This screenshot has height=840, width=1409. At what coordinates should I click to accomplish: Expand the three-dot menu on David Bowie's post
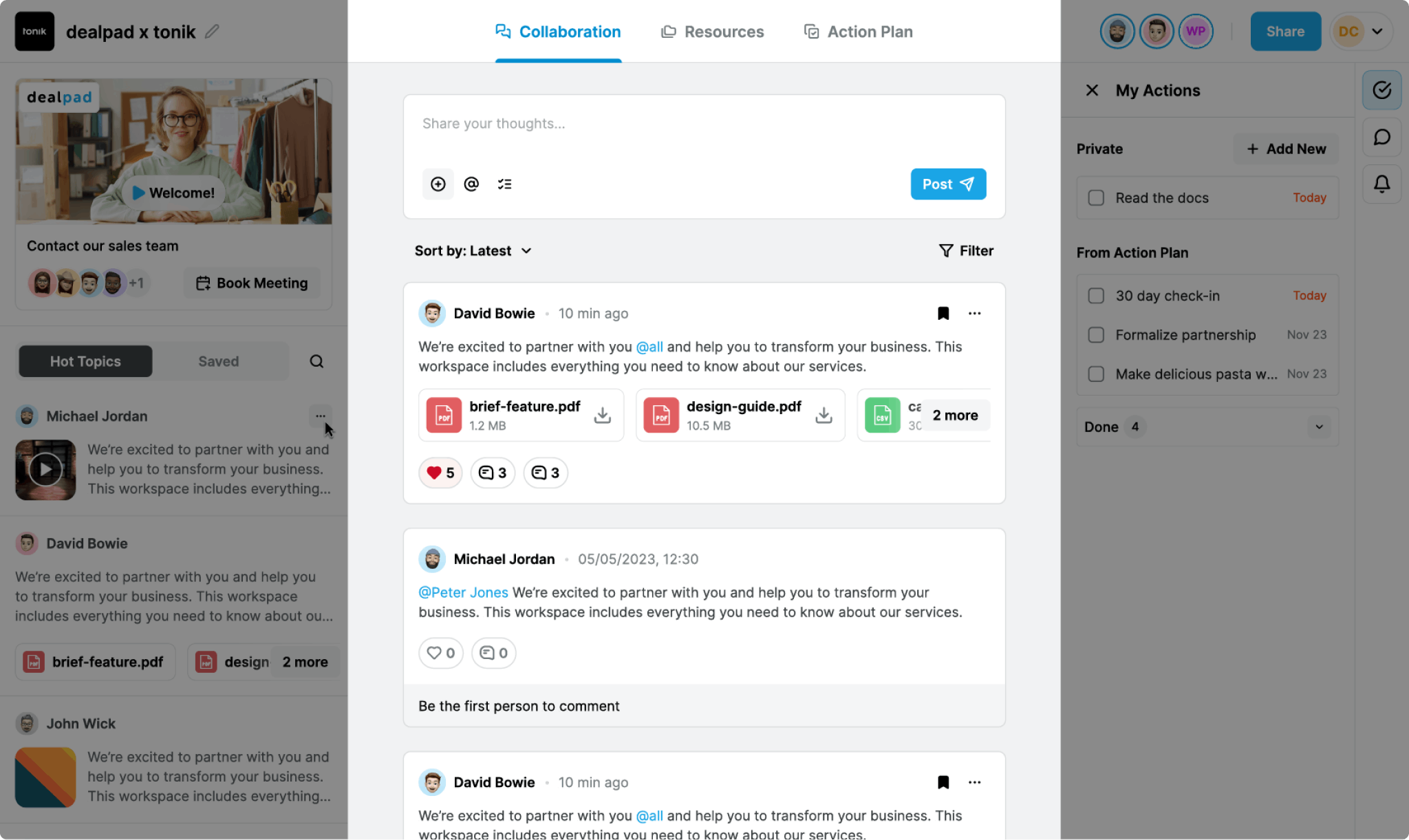(975, 312)
